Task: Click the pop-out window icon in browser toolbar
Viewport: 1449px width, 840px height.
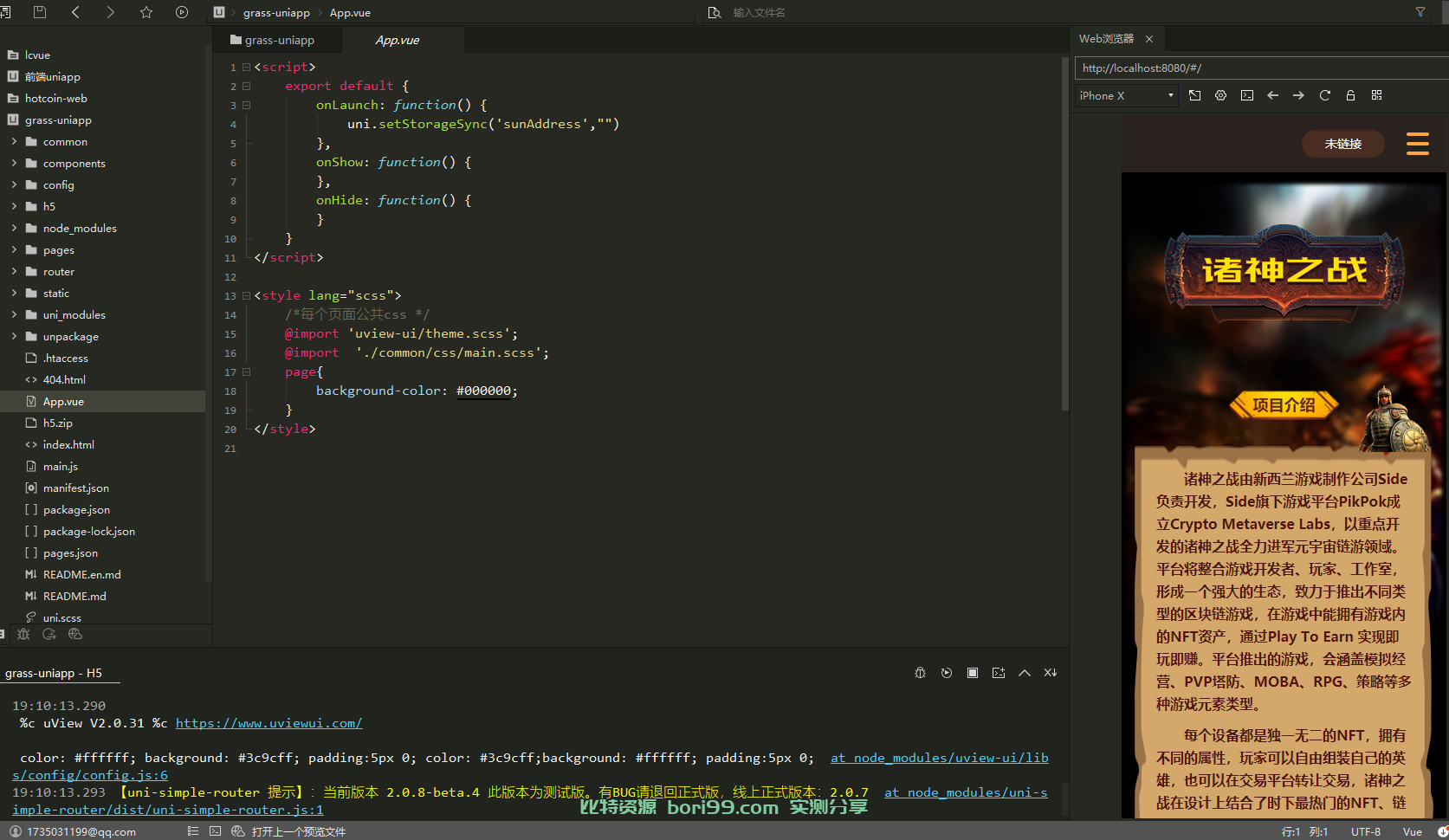Action: (x=1194, y=95)
